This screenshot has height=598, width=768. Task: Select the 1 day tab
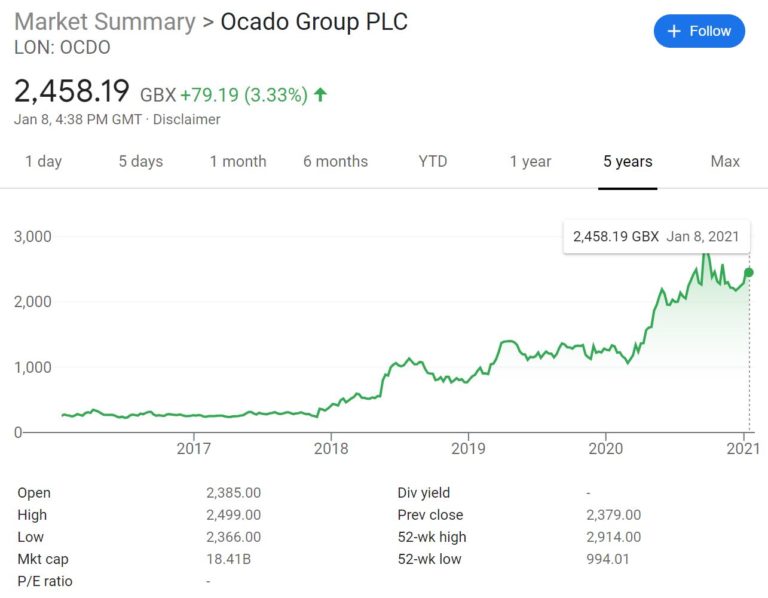tap(44, 162)
